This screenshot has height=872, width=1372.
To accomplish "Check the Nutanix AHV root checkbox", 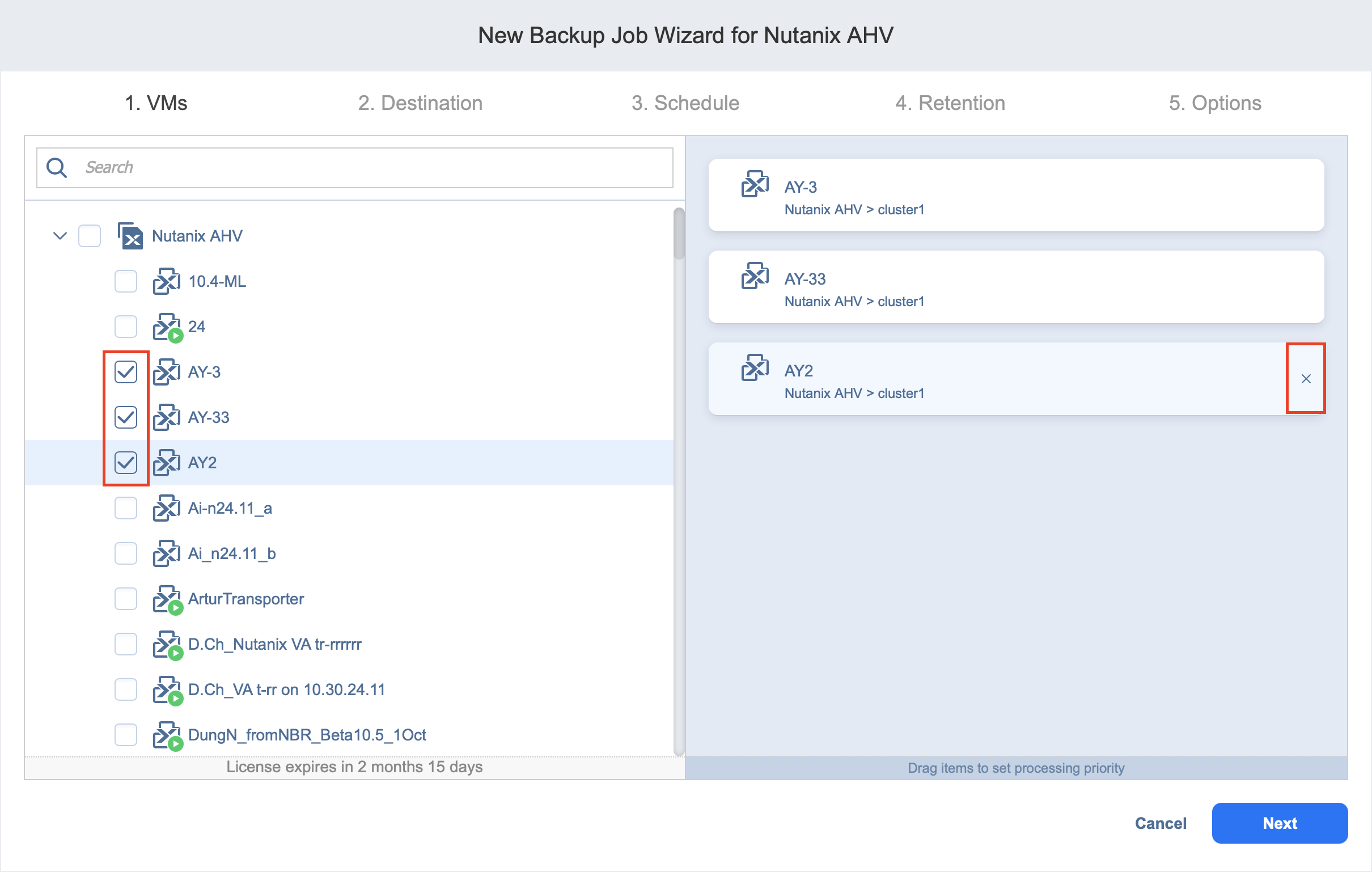I will [x=90, y=236].
